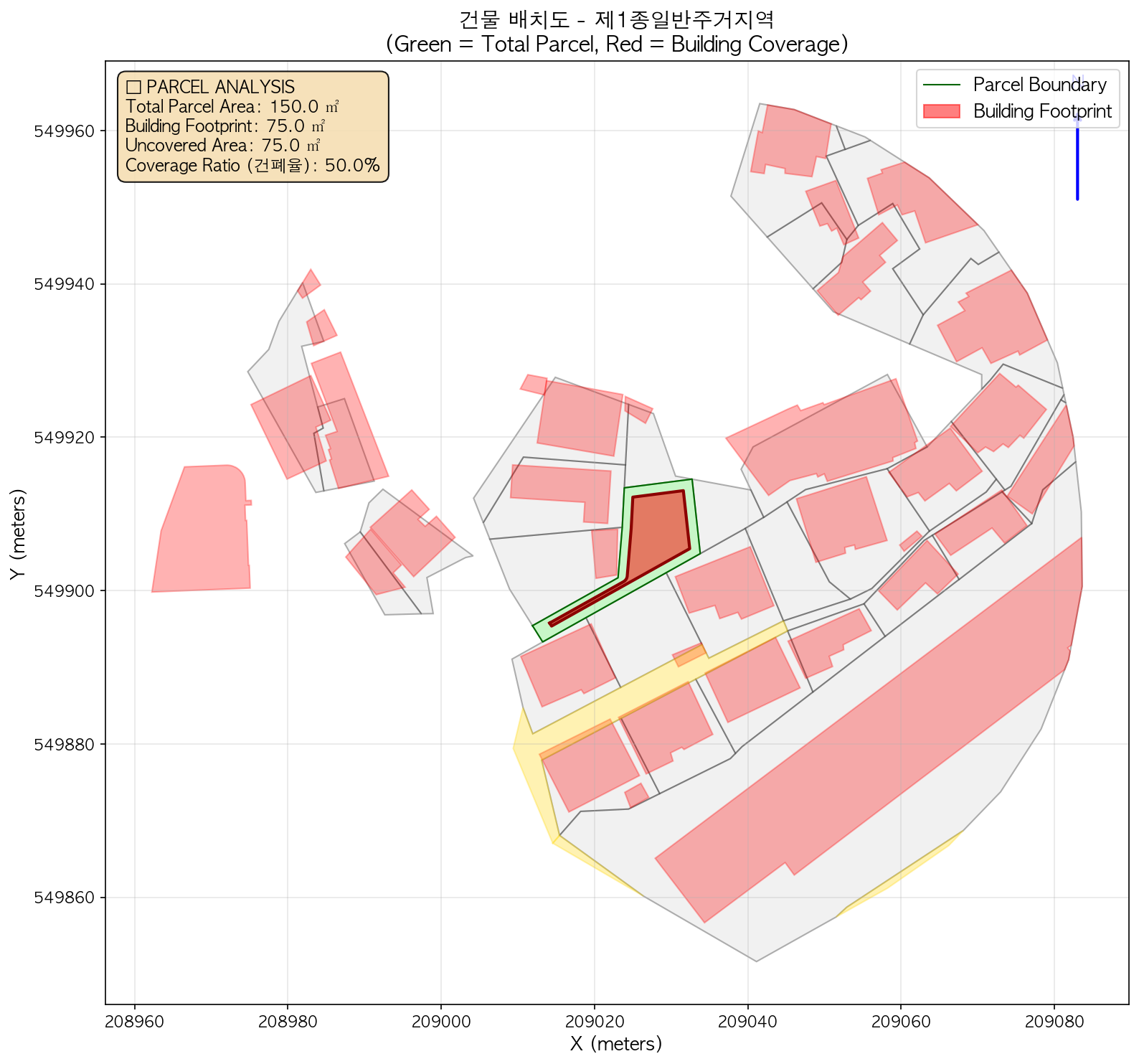Select the Parcel Boundary legend label

point(1039,85)
